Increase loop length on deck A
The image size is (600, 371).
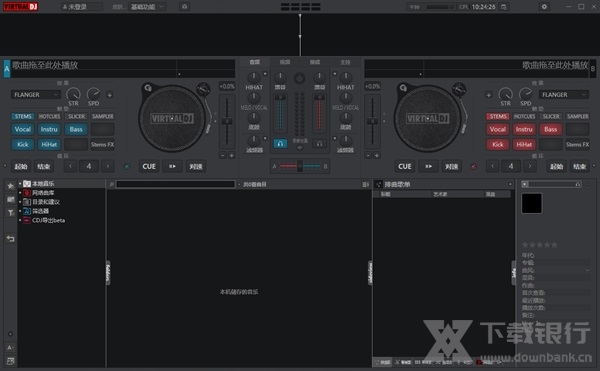(x=108, y=166)
